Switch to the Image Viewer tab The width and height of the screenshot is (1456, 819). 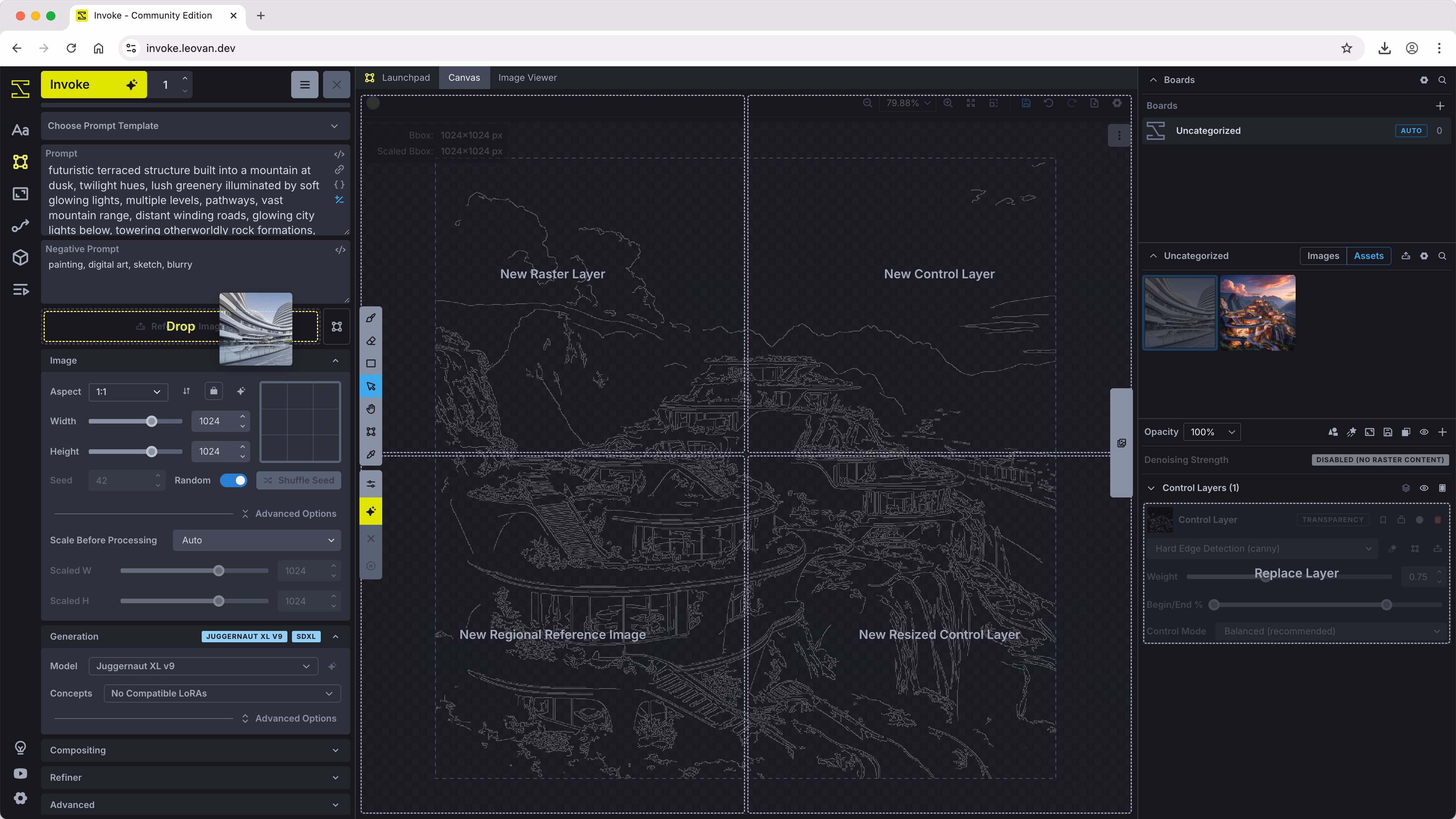coord(527,77)
